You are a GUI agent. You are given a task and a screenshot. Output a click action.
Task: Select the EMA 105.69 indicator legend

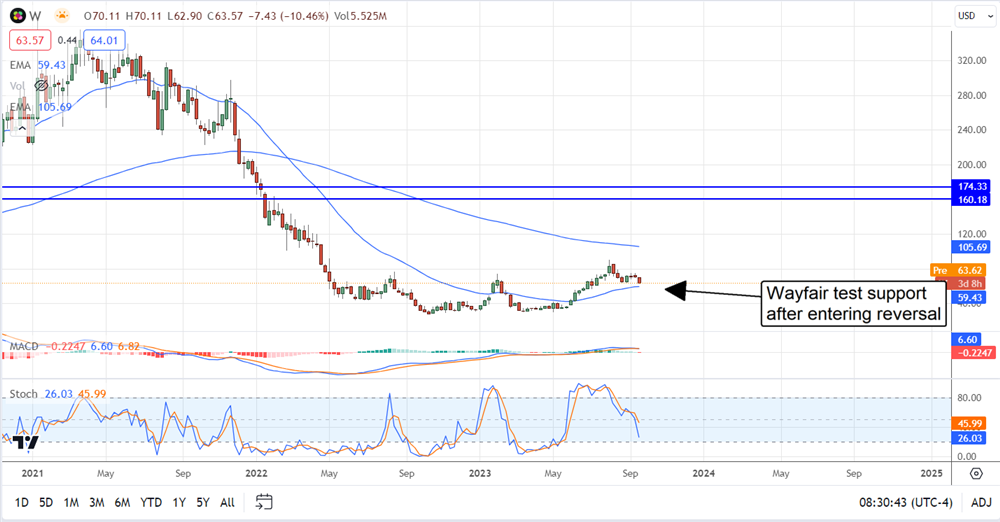pos(41,107)
